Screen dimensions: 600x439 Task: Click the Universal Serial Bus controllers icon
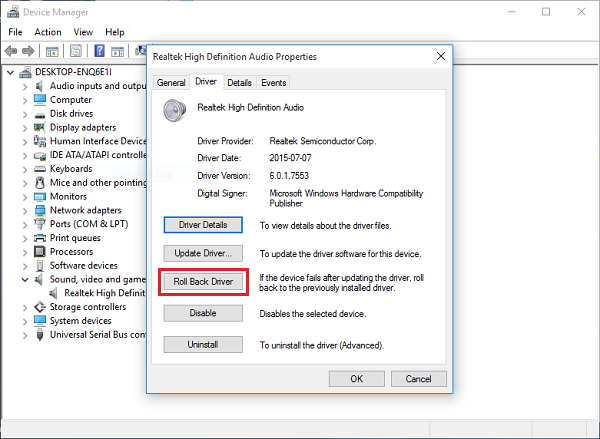pyautogui.click(x=40, y=335)
